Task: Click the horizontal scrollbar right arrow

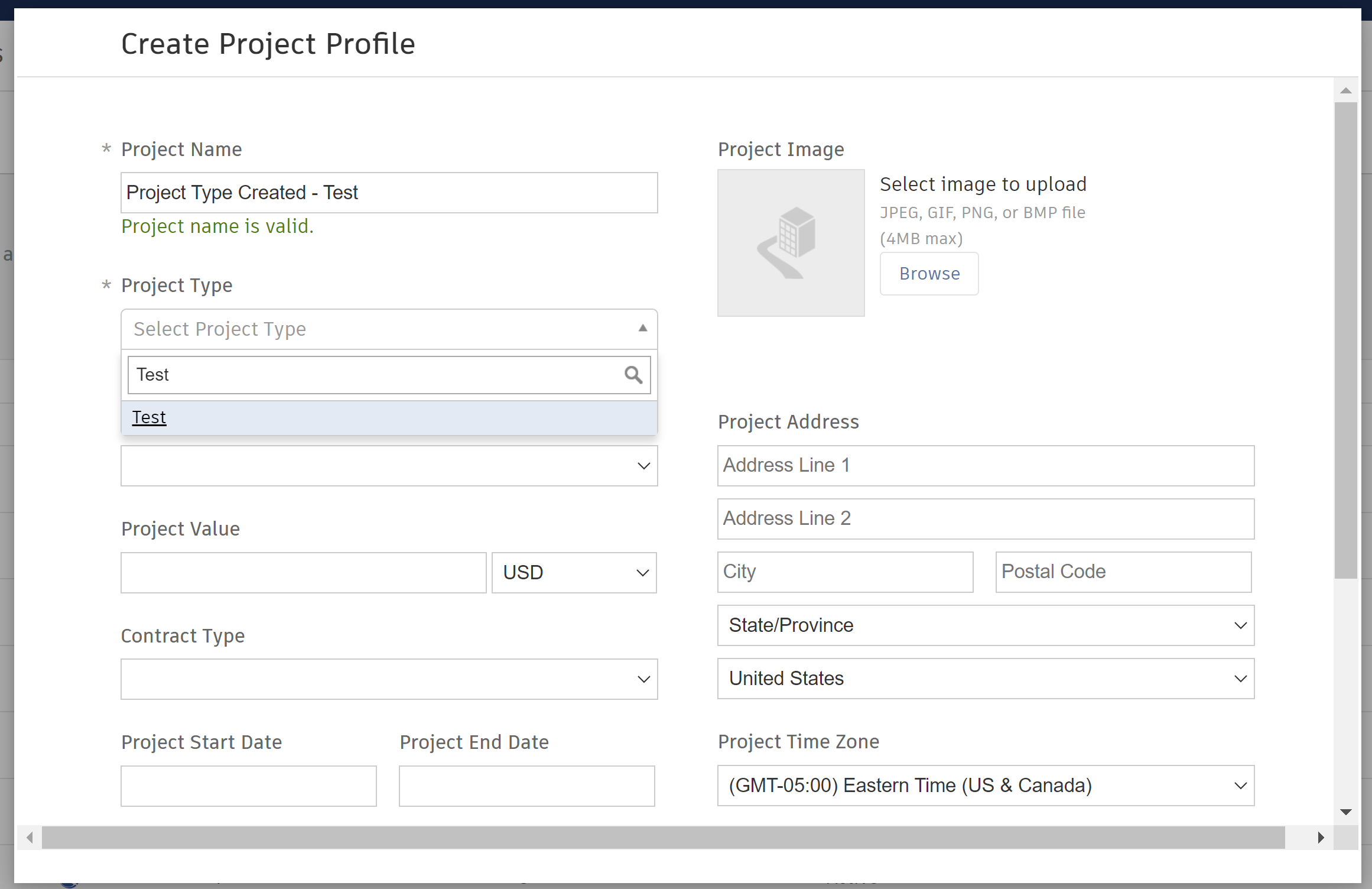Action: (x=1321, y=838)
